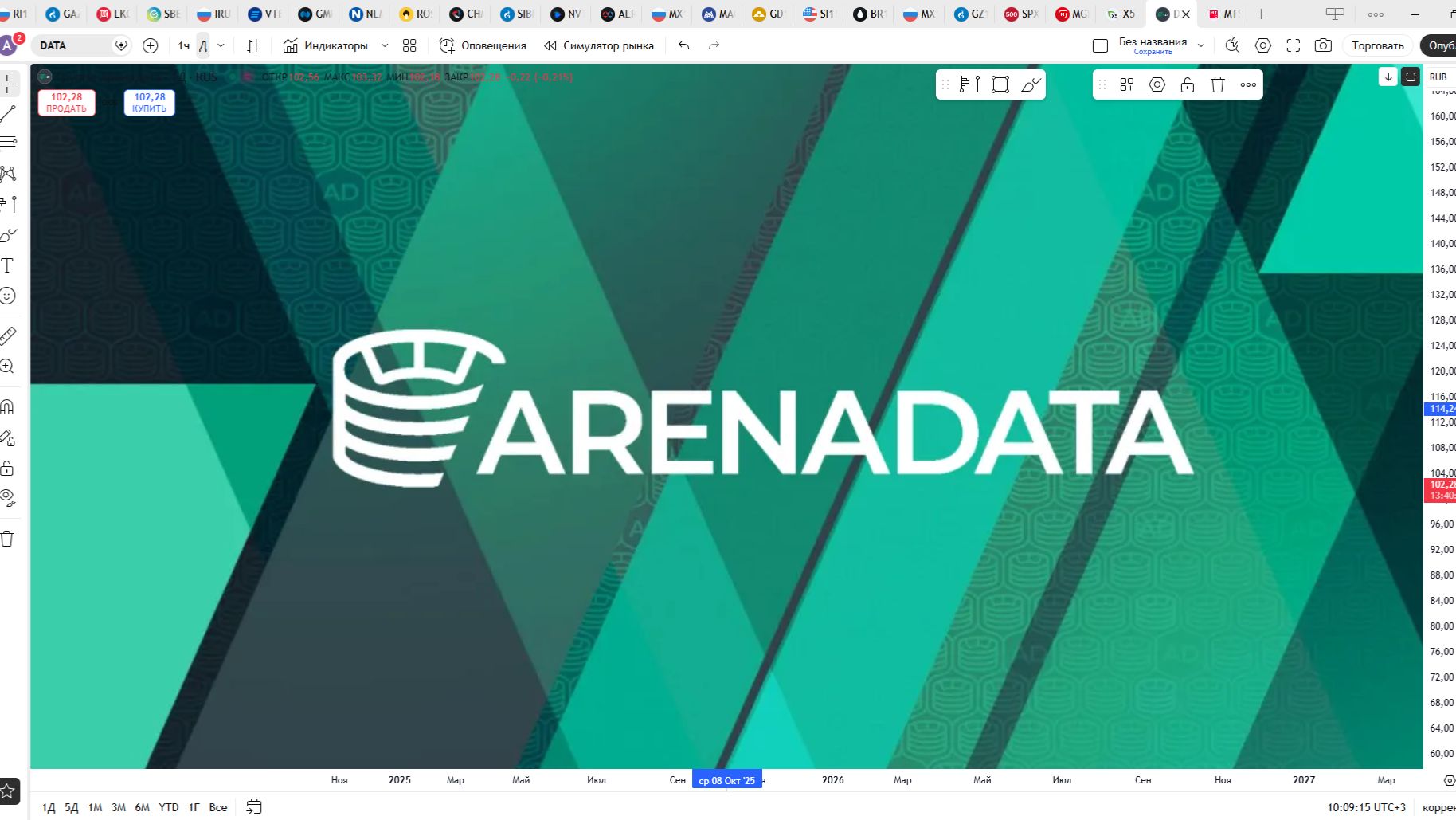
Task: Switch to the 1ч interval
Action: coord(184,45)
